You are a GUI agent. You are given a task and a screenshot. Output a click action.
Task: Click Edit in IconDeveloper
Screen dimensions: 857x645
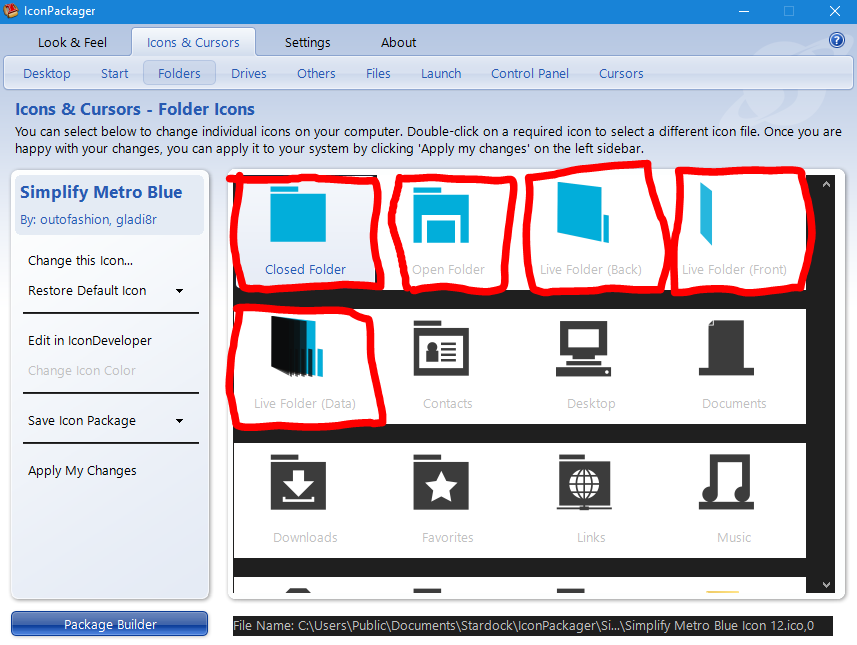[87, 340]
